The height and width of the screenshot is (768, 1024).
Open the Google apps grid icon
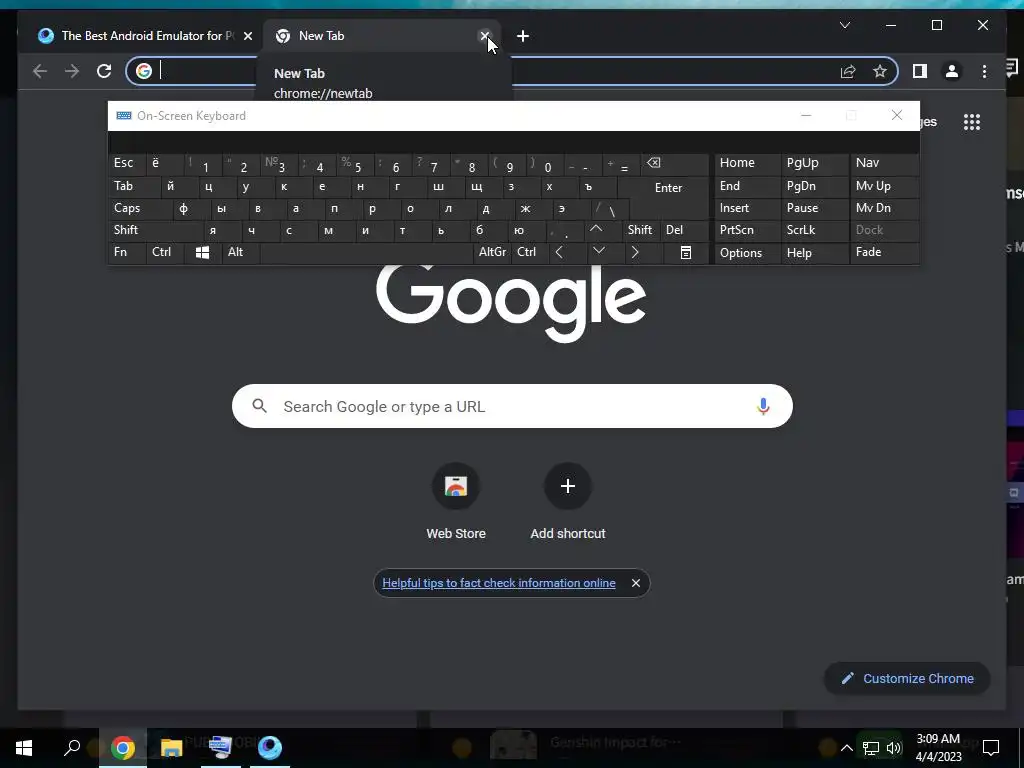click(x=972, y=122)
